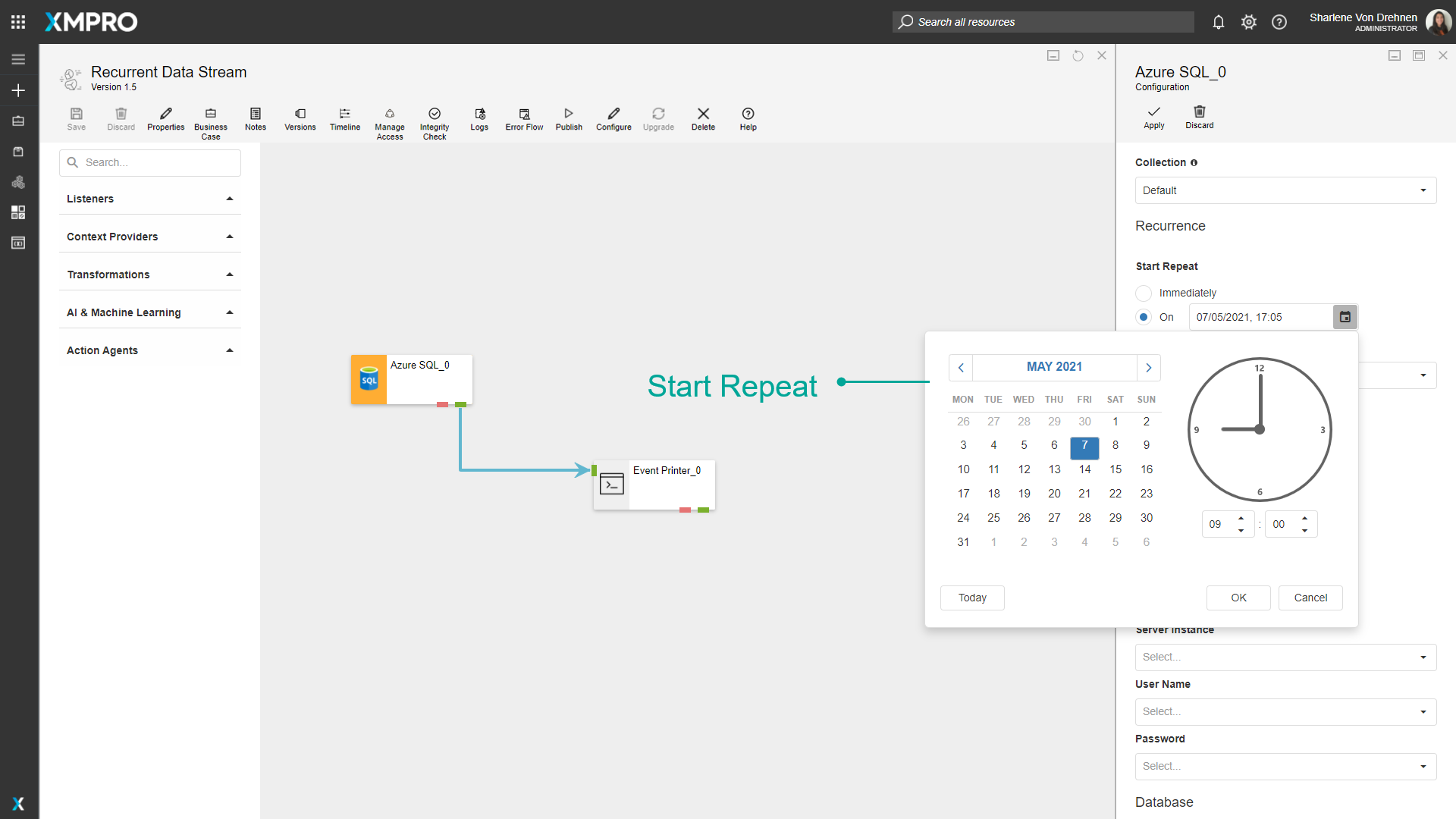Discard Azure SQL_0 configuration changes

[1200, 118]
